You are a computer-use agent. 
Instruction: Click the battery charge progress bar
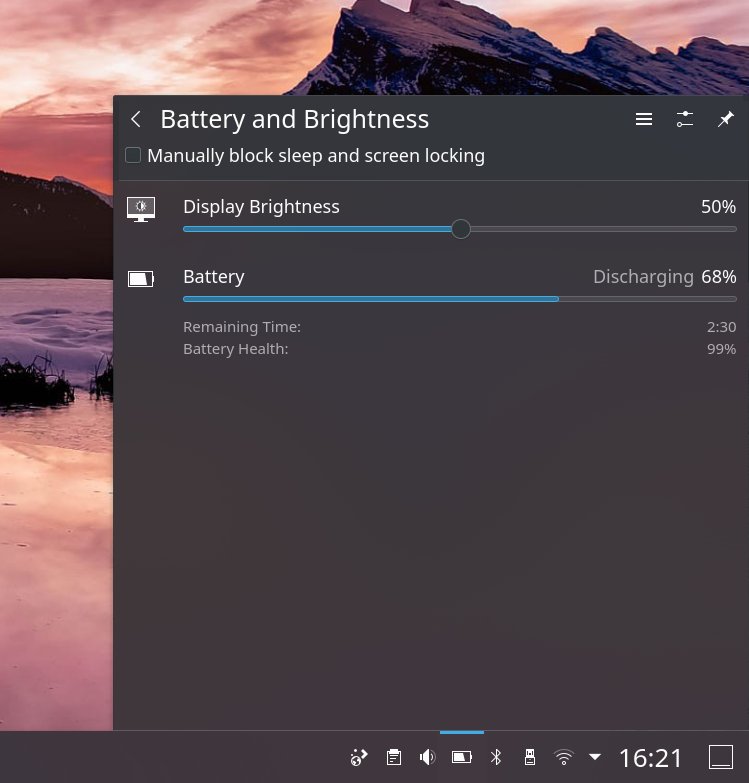click(x=459, y=299)
